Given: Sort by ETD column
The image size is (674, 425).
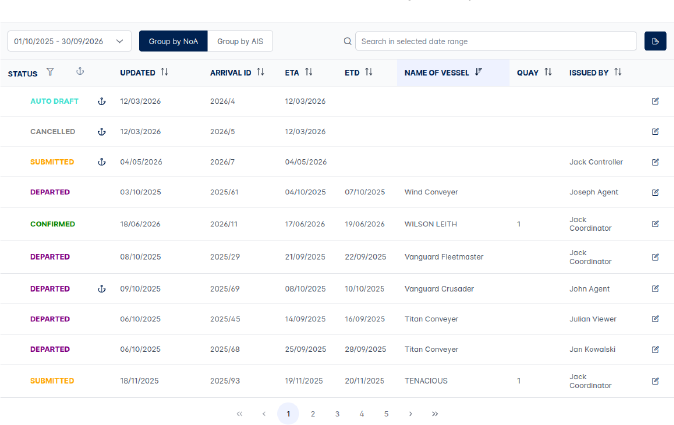Looking at the screenshot, I should pyautogui.click(x=368, y=72).
